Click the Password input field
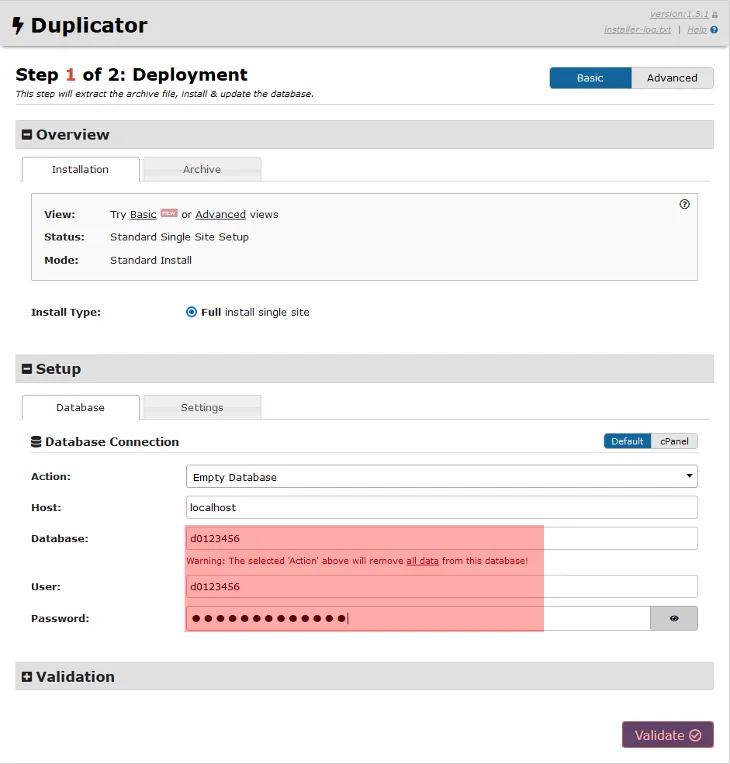Image resolution: width=730 pixels, height=764 pixels. (x=418, y=618)
